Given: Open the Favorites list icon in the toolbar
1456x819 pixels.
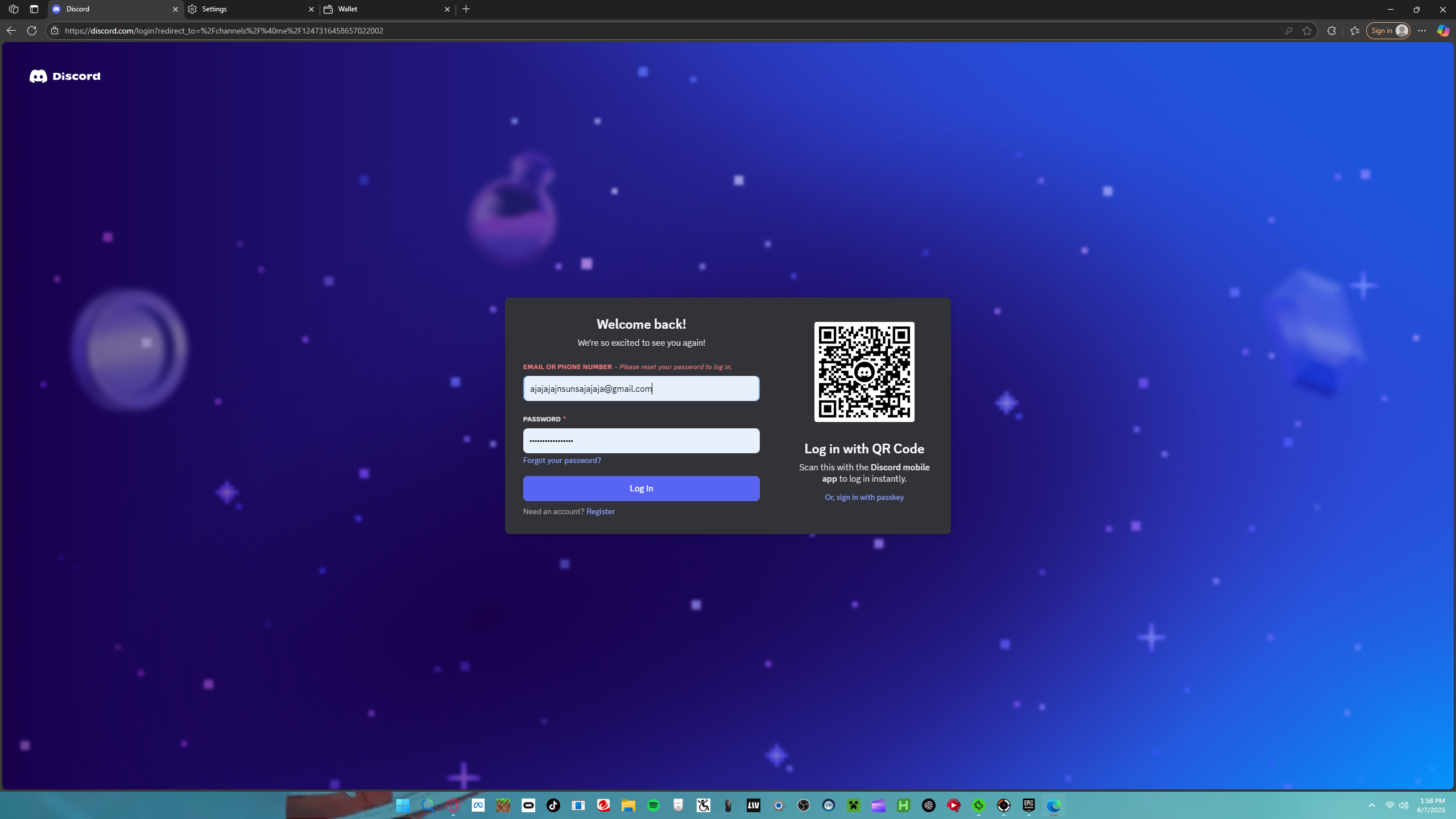Looking at the screenshot, I should pyautogui.click(x=1355, y=31).
